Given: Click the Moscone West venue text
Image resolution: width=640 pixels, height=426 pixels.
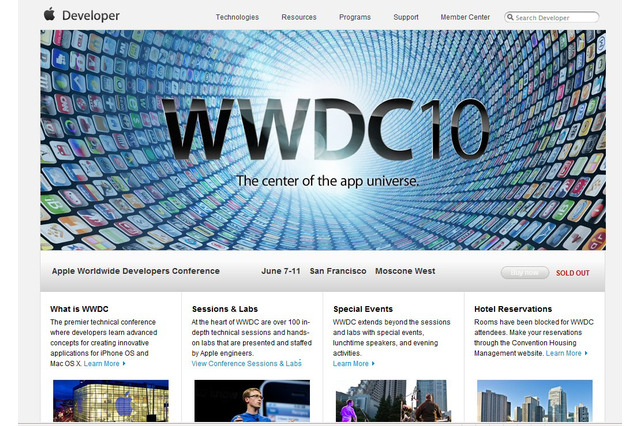Looking at the screenshot, I should point(405,271).
